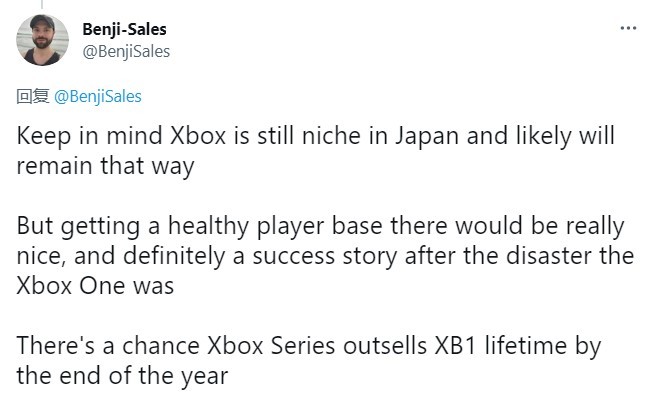Click the Benji-Sales profile avatar photo
The width and height of the screenshot is (653, 402).
tap(43, 42)
